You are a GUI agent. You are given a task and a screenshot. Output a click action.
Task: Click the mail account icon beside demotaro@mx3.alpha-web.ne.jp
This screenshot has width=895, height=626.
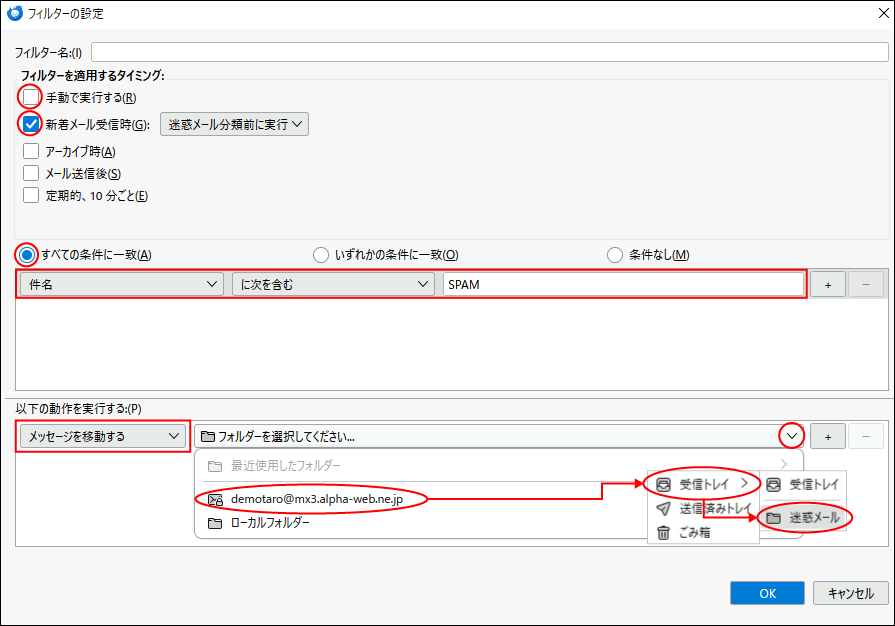[x=214, y=499]
